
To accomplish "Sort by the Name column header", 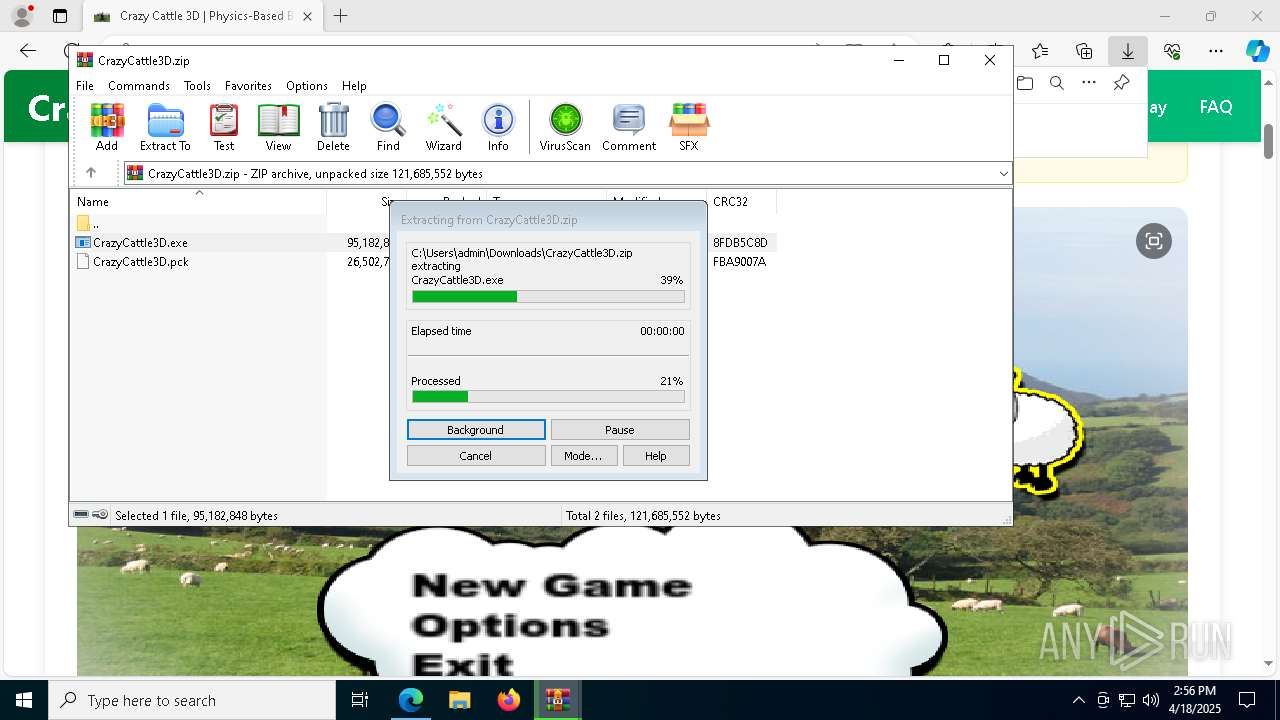I will [198, 201].
